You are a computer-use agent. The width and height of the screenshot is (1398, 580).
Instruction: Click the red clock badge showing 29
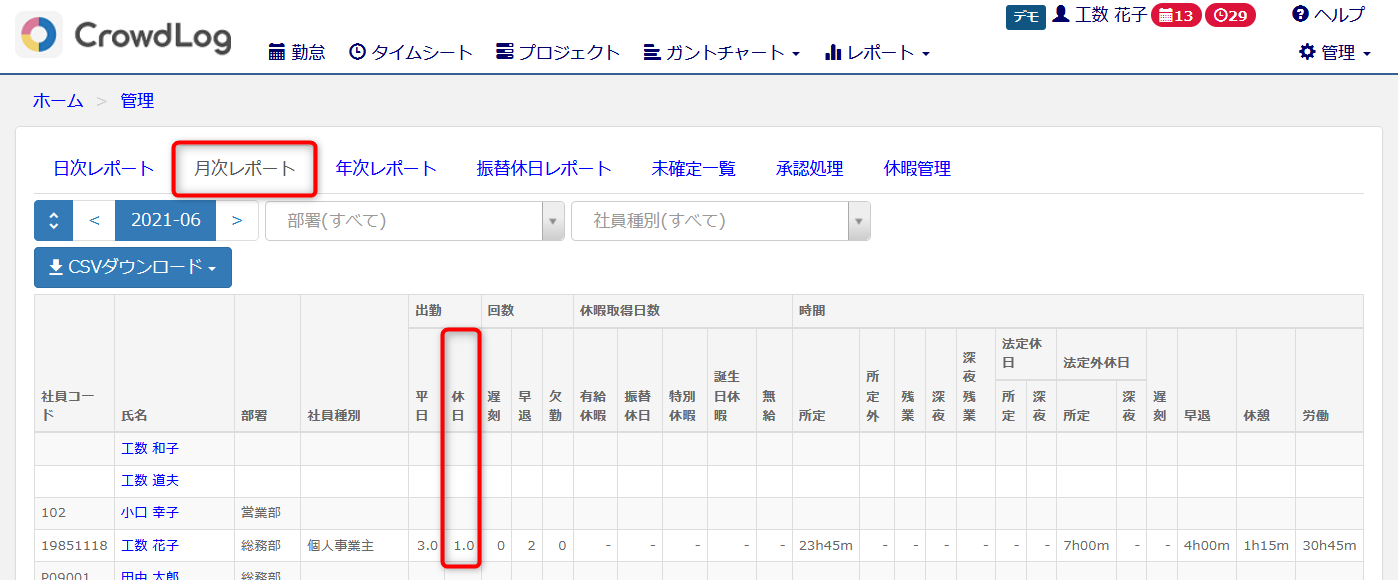tap(1230, 15)
